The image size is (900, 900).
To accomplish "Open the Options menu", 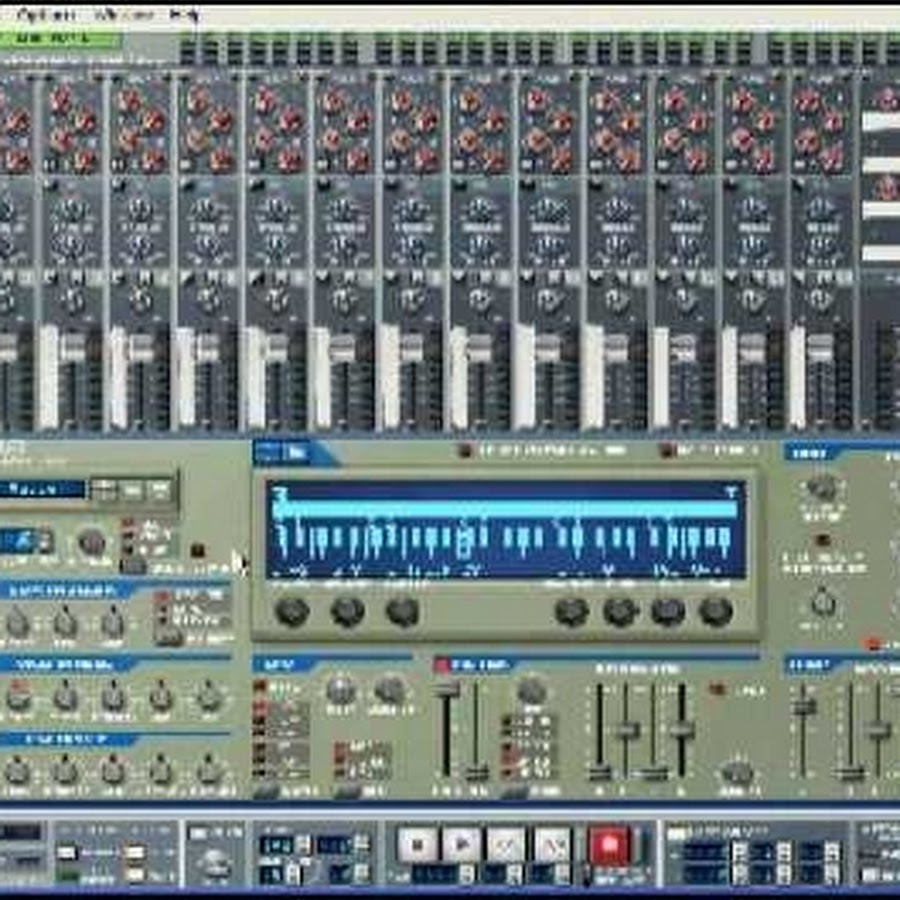I will [x=47, y=14].
